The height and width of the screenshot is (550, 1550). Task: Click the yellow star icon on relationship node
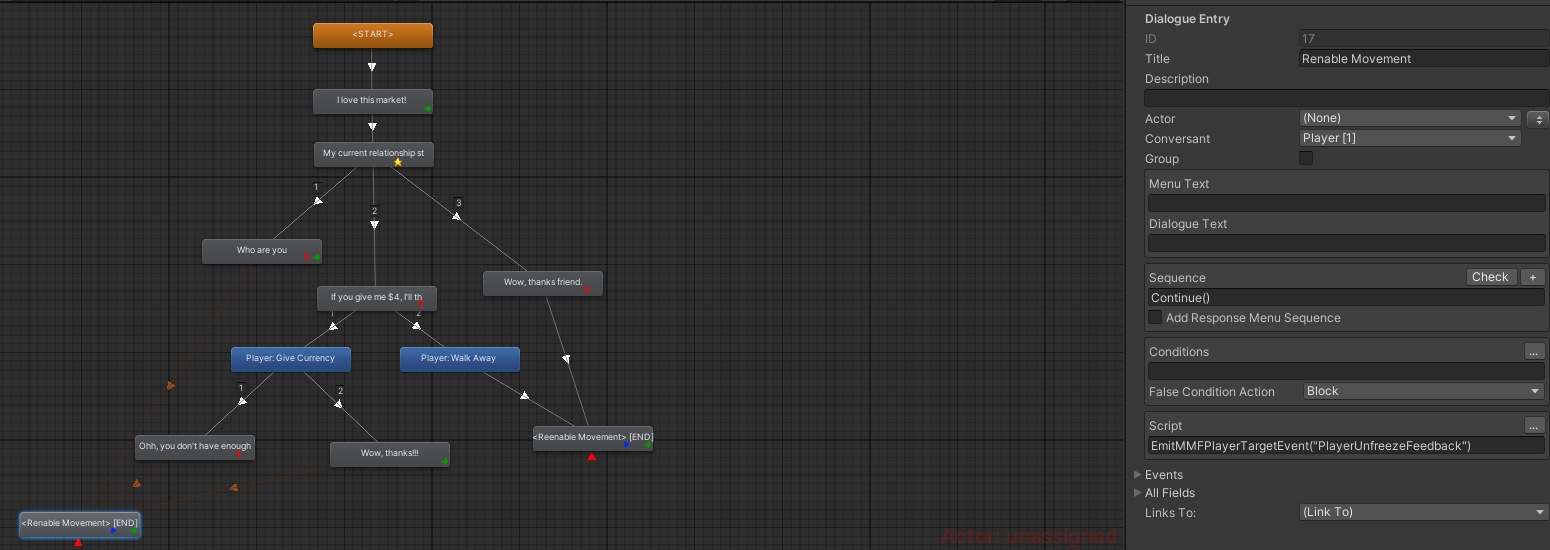point(398,162)
